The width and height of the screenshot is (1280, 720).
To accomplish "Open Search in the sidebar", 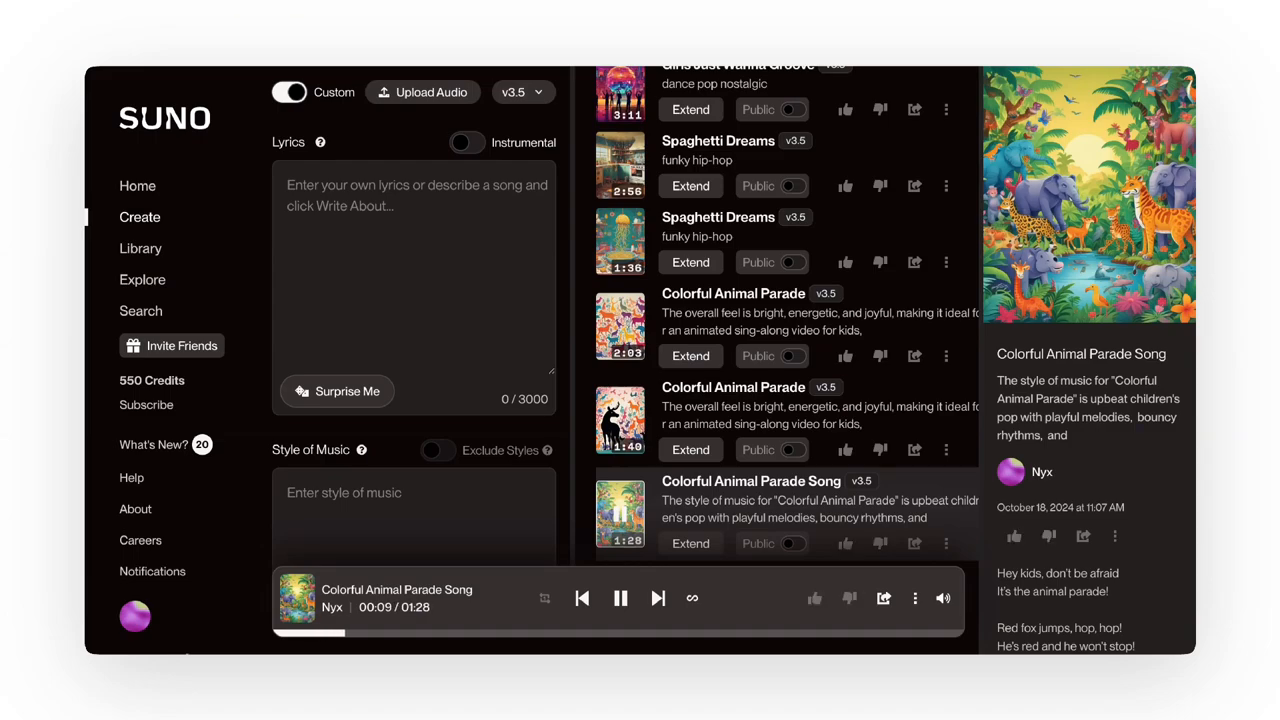I will [141, 311].
